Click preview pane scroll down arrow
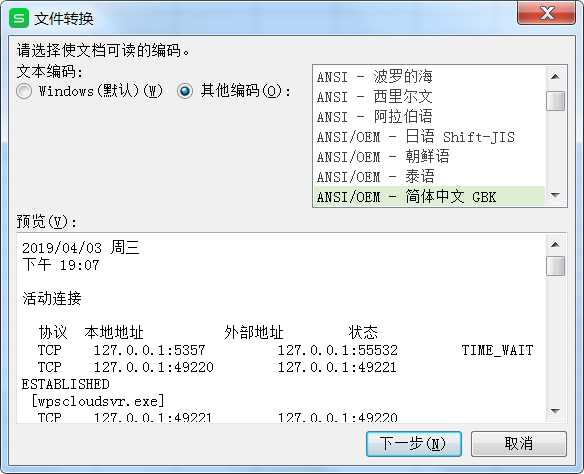 click(x=555, y=411)
